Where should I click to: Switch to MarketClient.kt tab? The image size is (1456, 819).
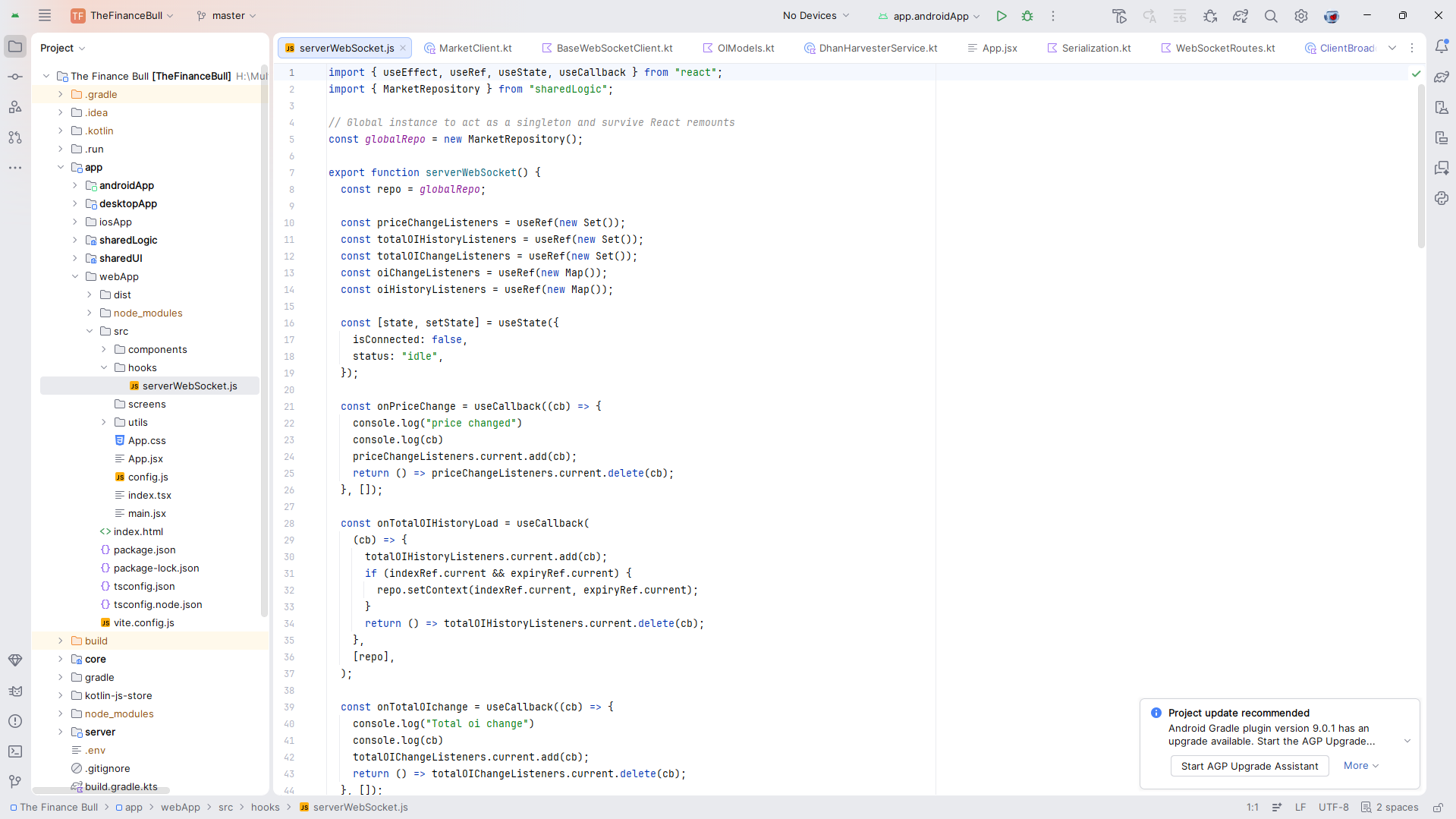click(x=468, y=48)
